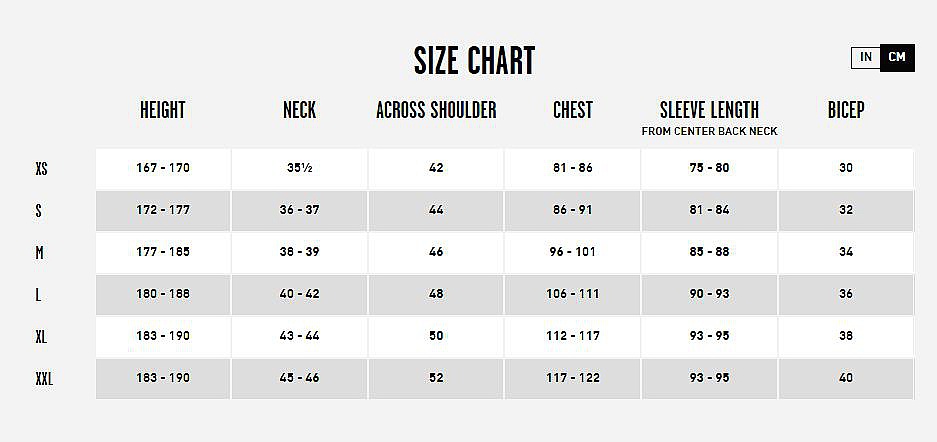Select the Bicep column header
This screenshot has width=937, height=442.
pyautogui.click(x=845, y=110)
